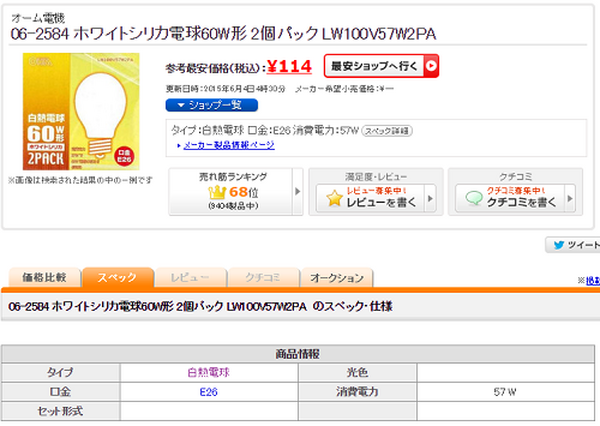Open the レビュー tab
600x426 pixels.
coord(190,277)
